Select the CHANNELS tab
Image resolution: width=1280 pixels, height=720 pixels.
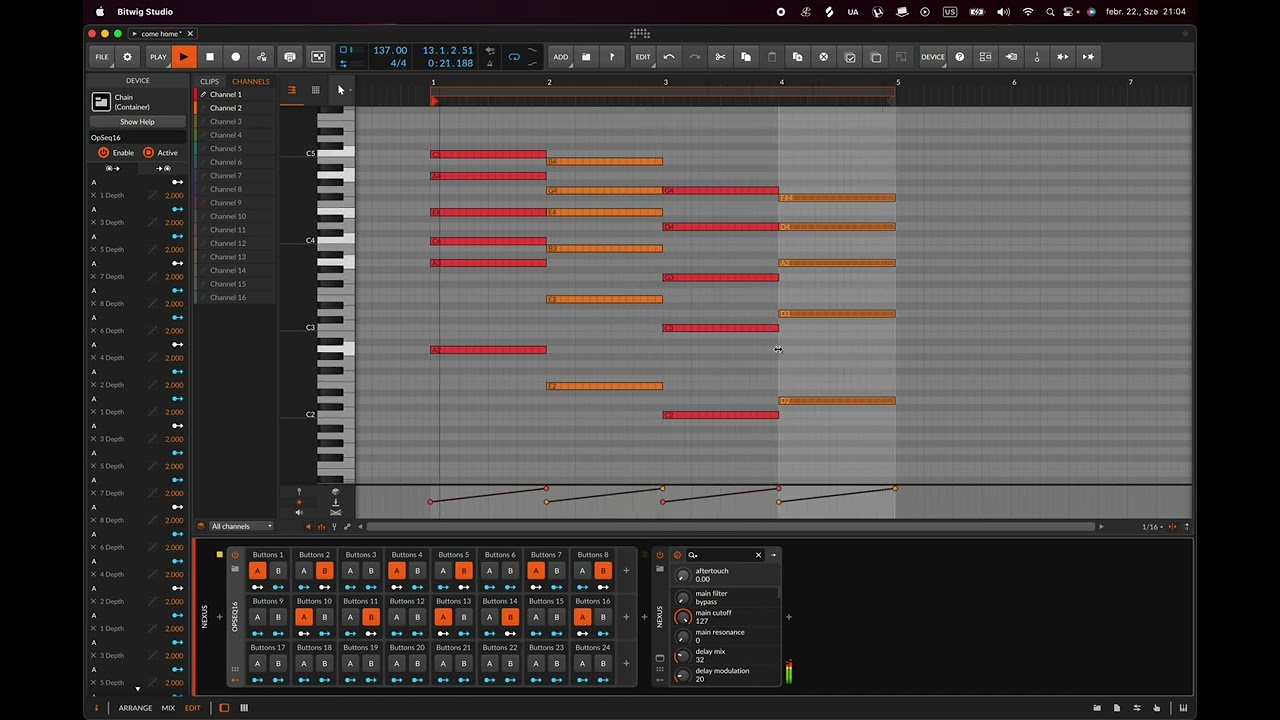[250, 81]
